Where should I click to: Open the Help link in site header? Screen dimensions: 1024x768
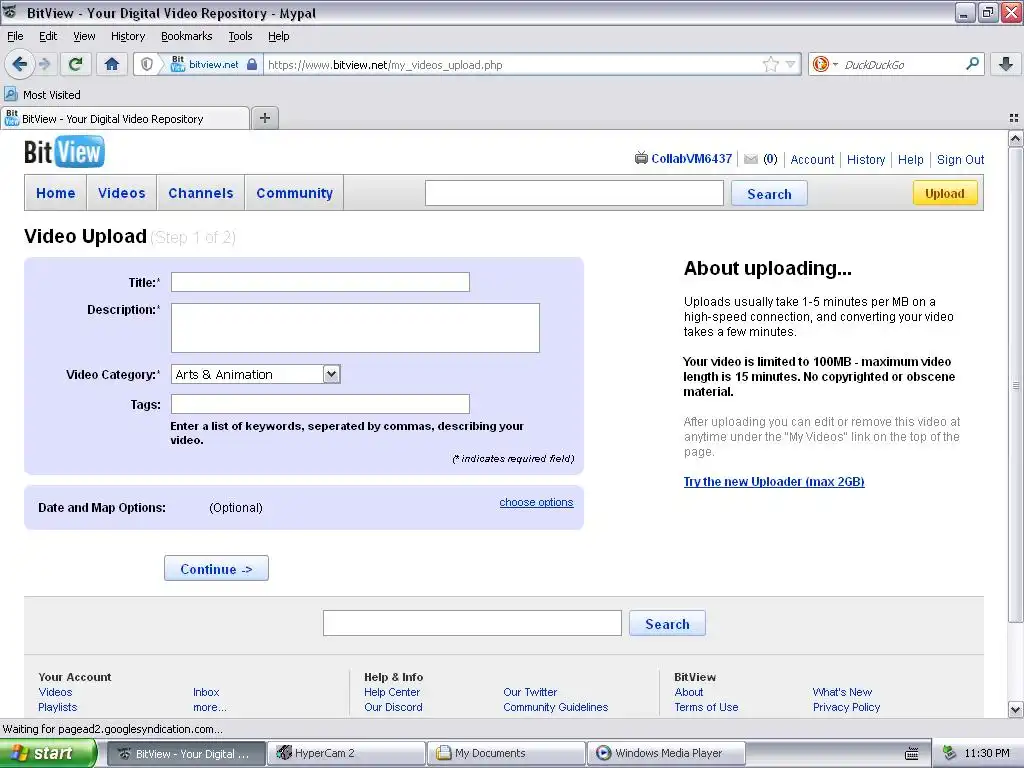click(x=910, y=159)
